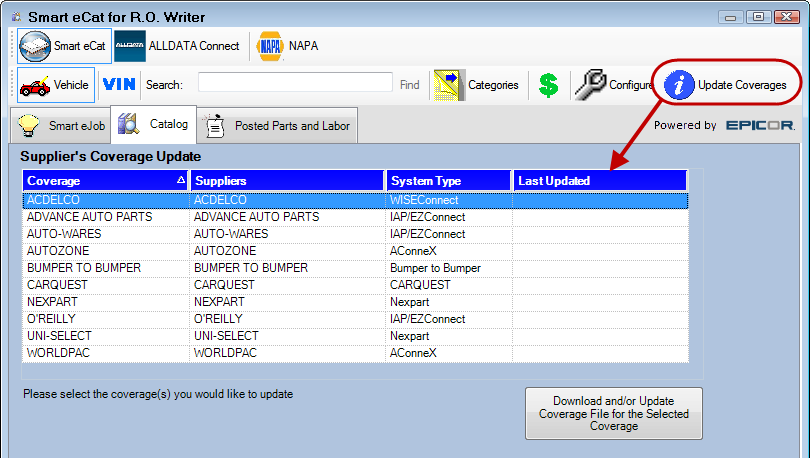Viewport: 810px width, 458px height.
Task: Click inside the Search text field
Action: (294, 83)
